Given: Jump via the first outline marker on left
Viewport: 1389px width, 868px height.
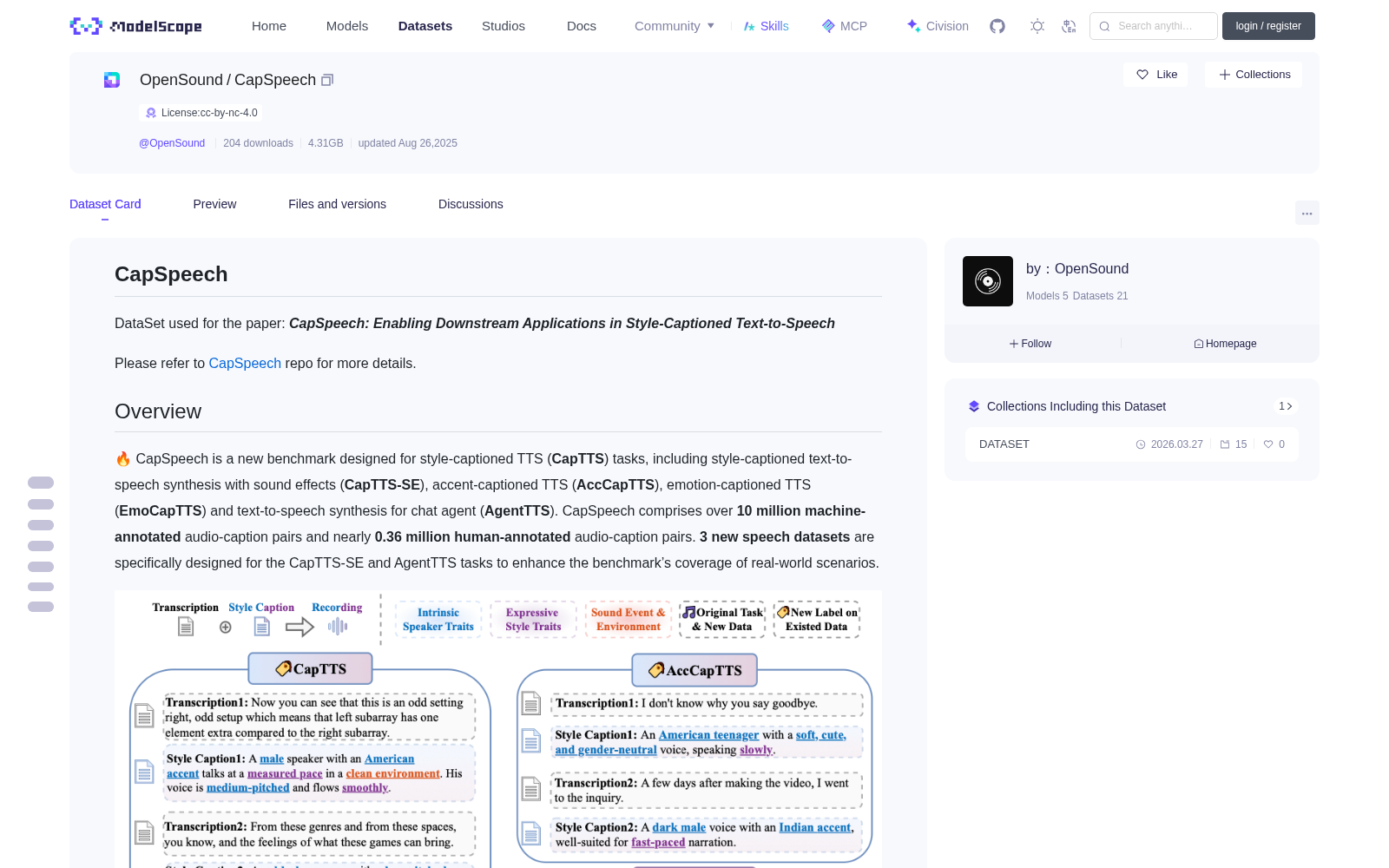Looking at the screenshot, I should click(x=41, y=483).
